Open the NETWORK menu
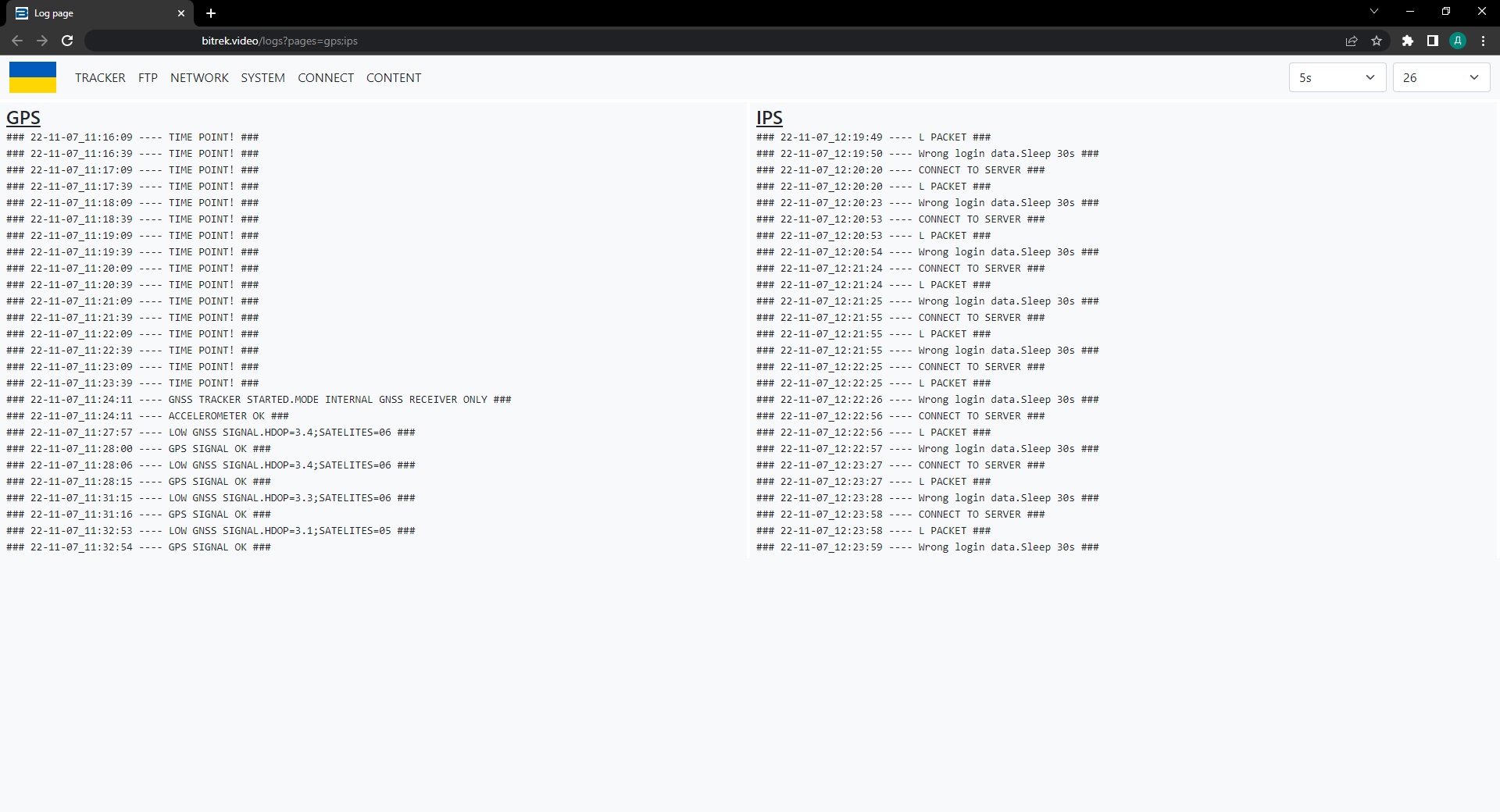The height and width of the screenshot is (812, 1500). (199, 77)
